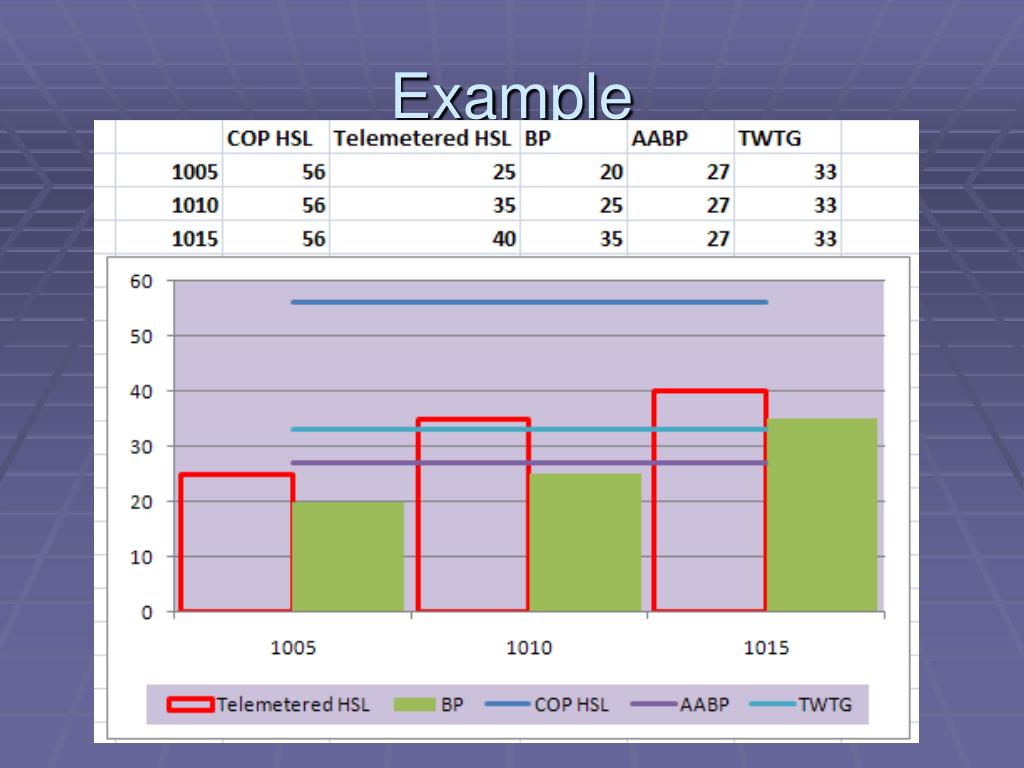This screenshot has width=1024, height=768.
Task: Click the slide title "Example"
Action: (512, 95)
